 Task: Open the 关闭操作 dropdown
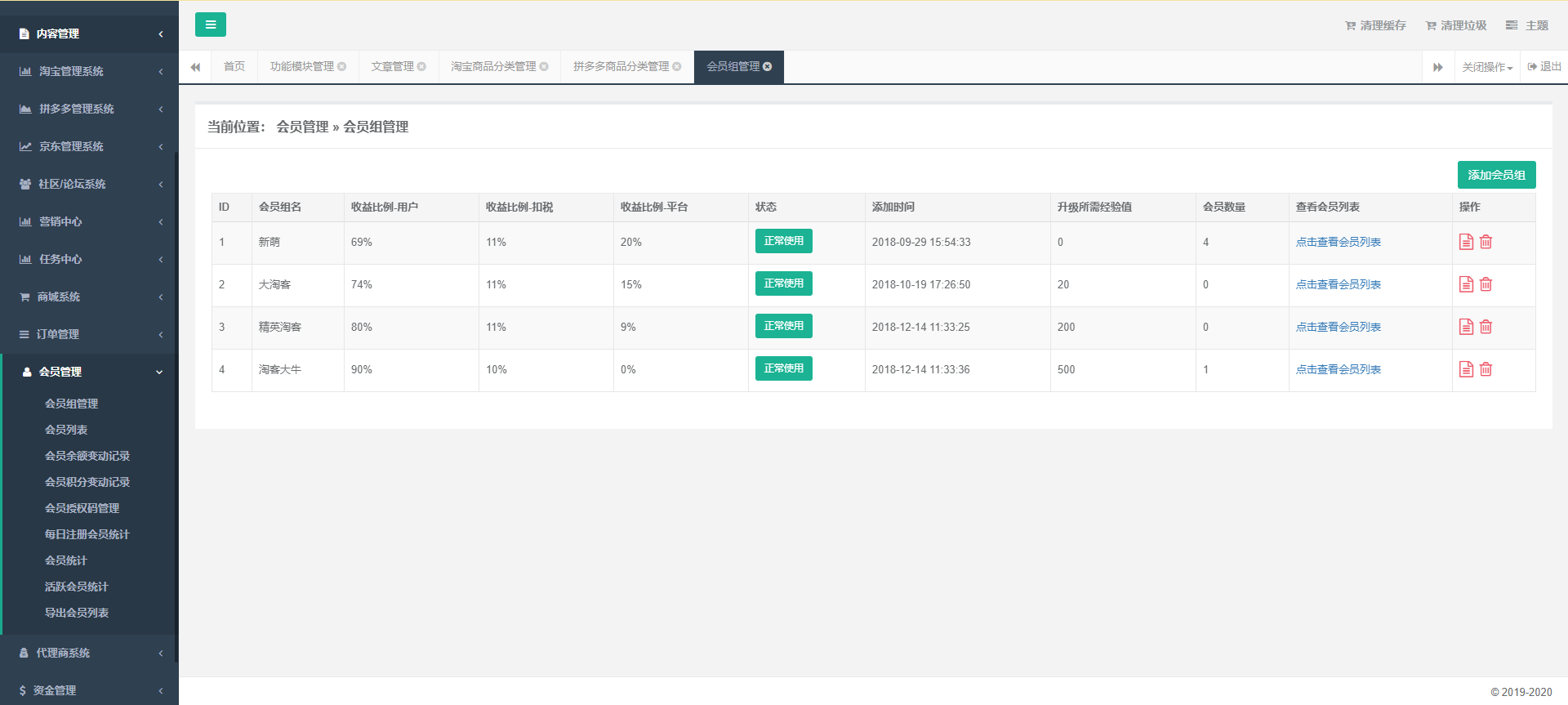[x=1486, y=67]
